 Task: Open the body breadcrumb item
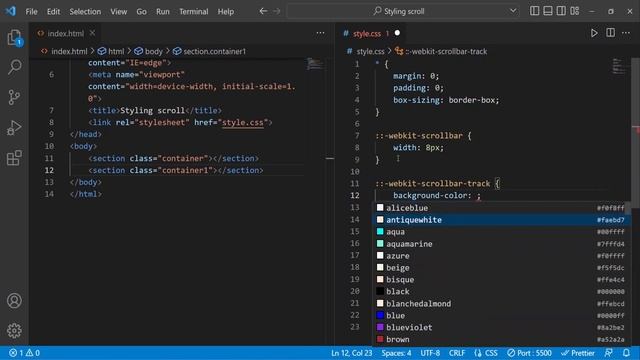tap(149, 51)
